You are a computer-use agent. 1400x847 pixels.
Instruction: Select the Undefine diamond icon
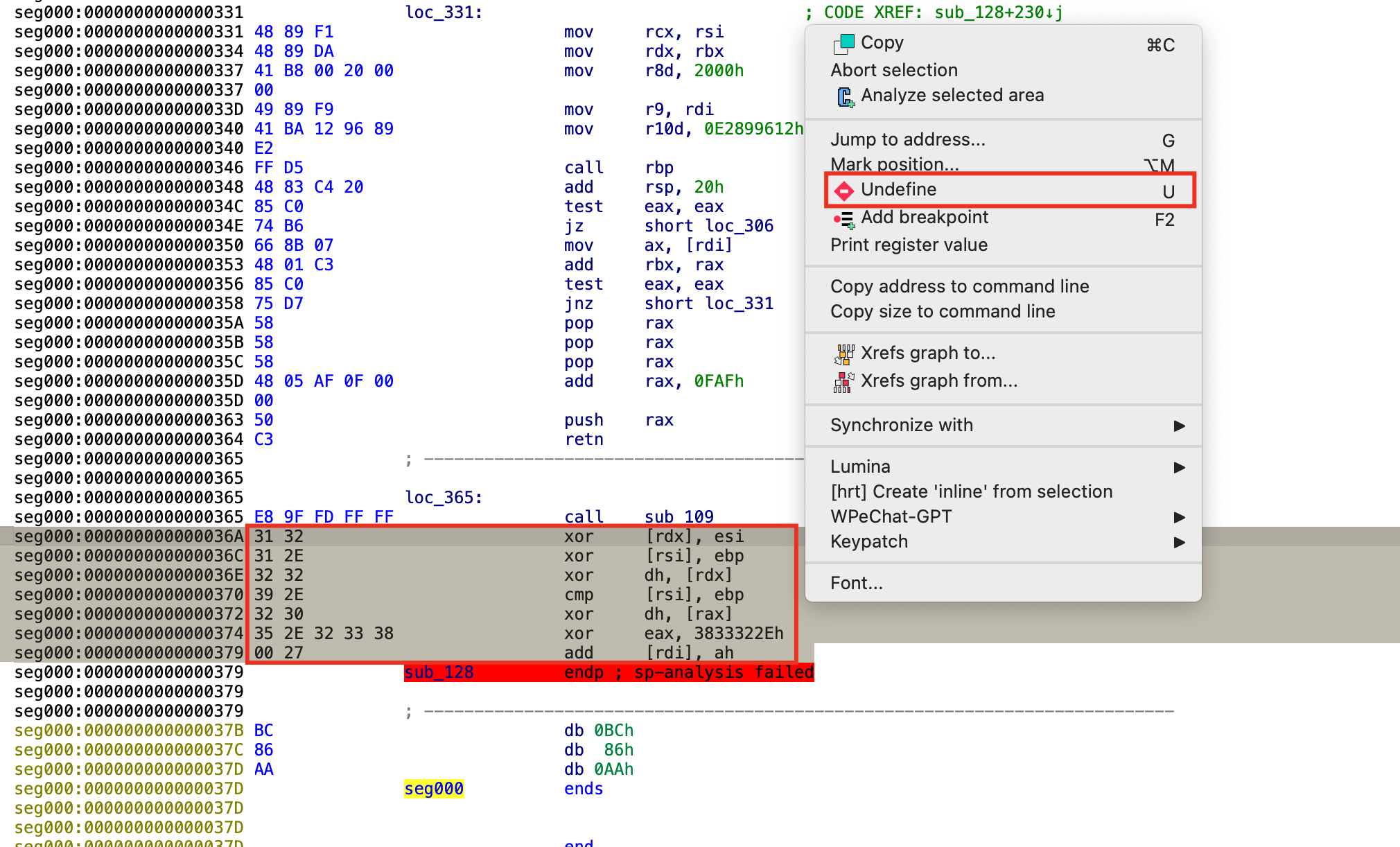pyautogui.click(x=843, y=191)
